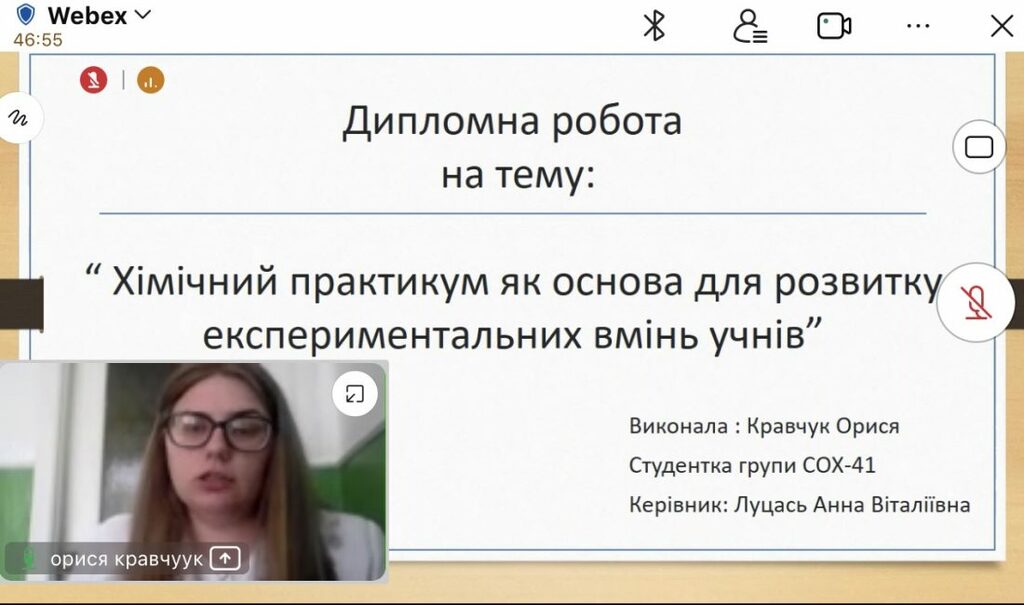Image resolution: width=1024 pixels, height=605 pixels.
Task: Tap the Bluetooth audio icon
Action: (x=654, y=26)
